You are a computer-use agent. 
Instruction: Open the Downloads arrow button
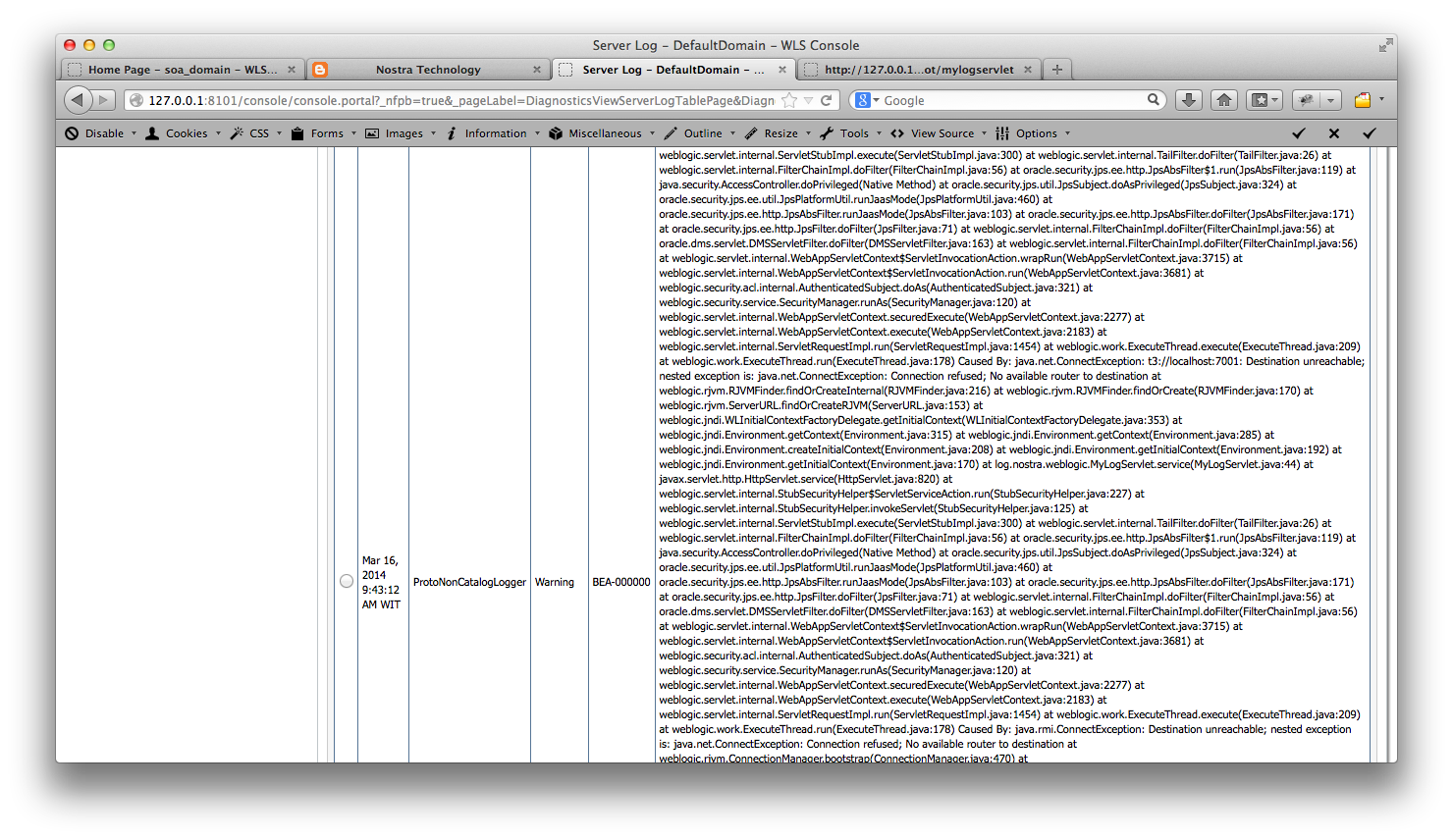(1189, 100)
